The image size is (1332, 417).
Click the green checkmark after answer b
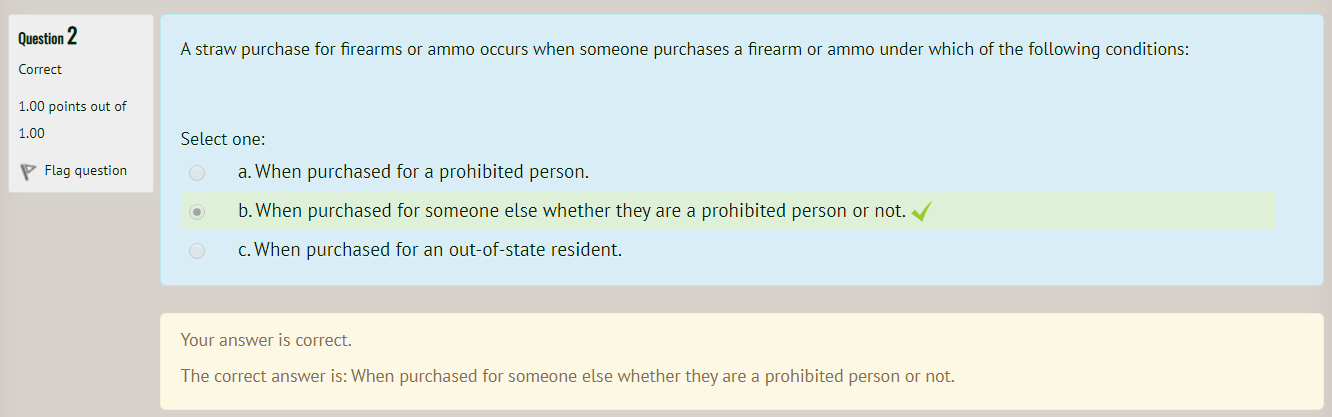(922, 212)
